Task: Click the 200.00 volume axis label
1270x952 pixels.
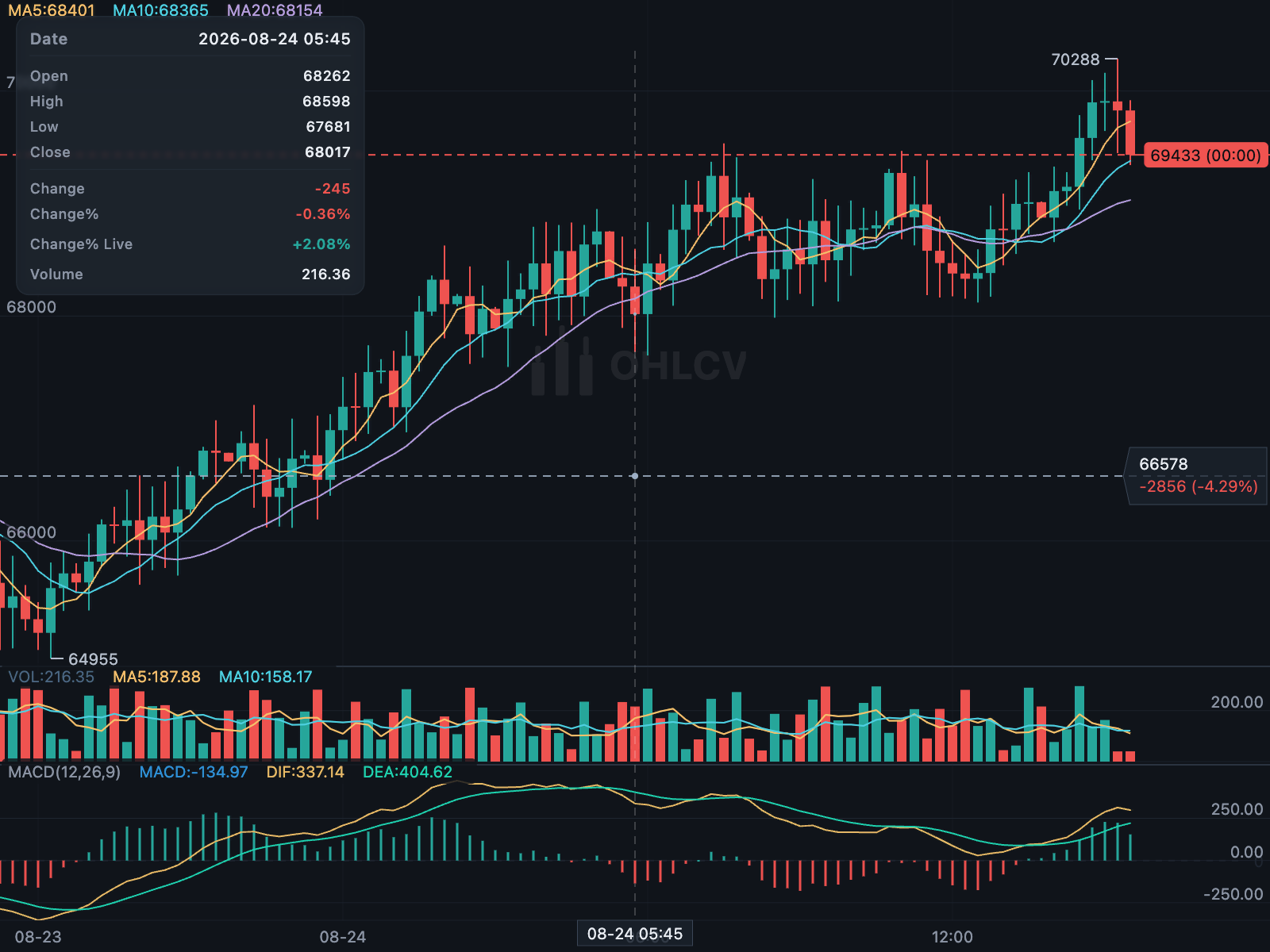Action: pyautogui.click(x=1237, y=702)
